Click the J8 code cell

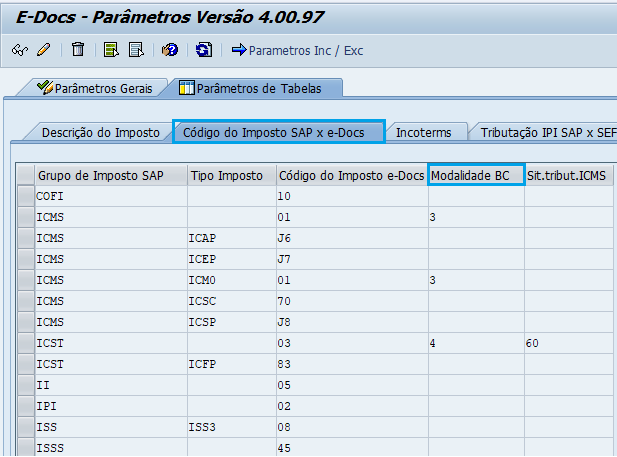tap(352, 322)
